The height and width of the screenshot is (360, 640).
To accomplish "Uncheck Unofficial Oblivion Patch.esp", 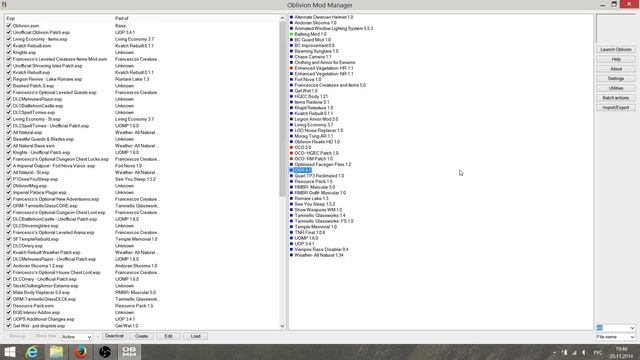I will point(9,32).
